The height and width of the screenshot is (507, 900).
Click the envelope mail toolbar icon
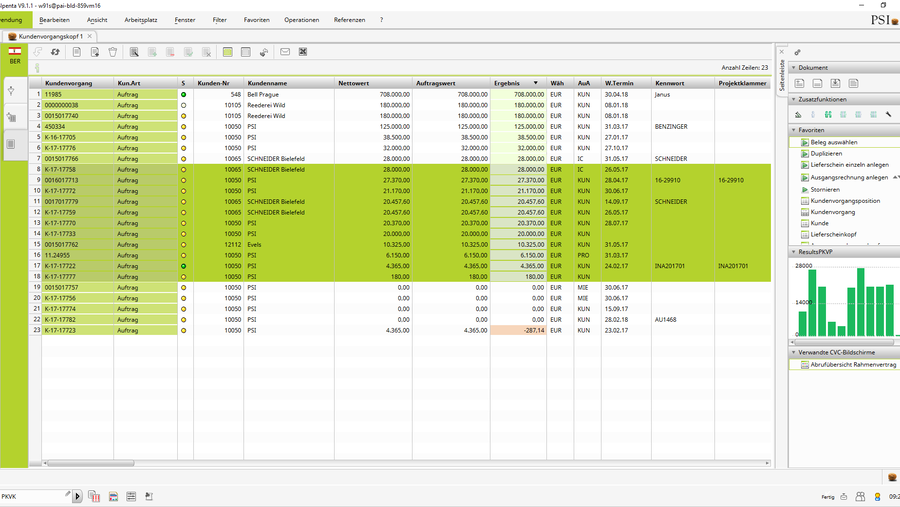pyautogui.click(x=285, y=52)
